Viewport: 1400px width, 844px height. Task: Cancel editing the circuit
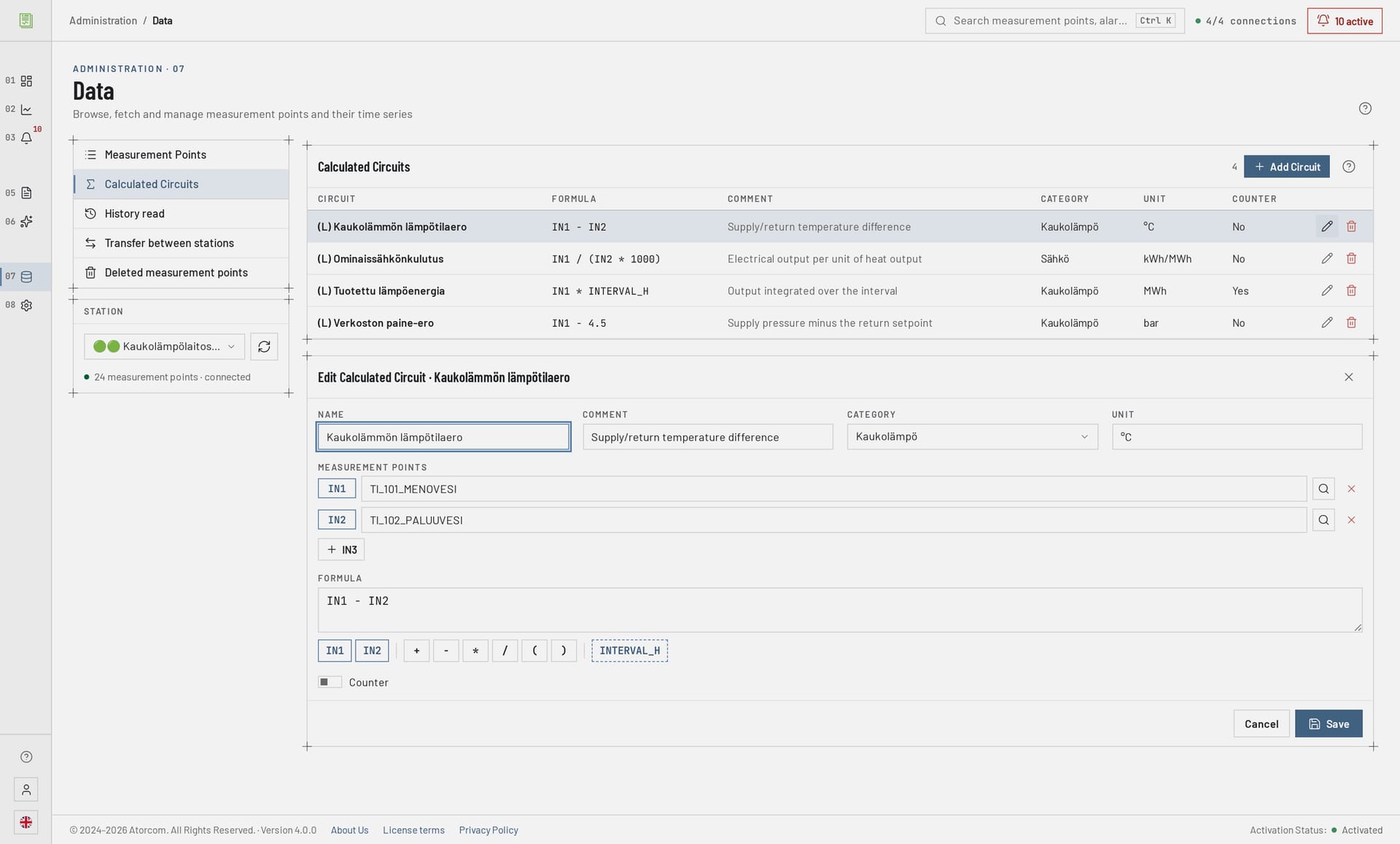[x=1261, y=724]
